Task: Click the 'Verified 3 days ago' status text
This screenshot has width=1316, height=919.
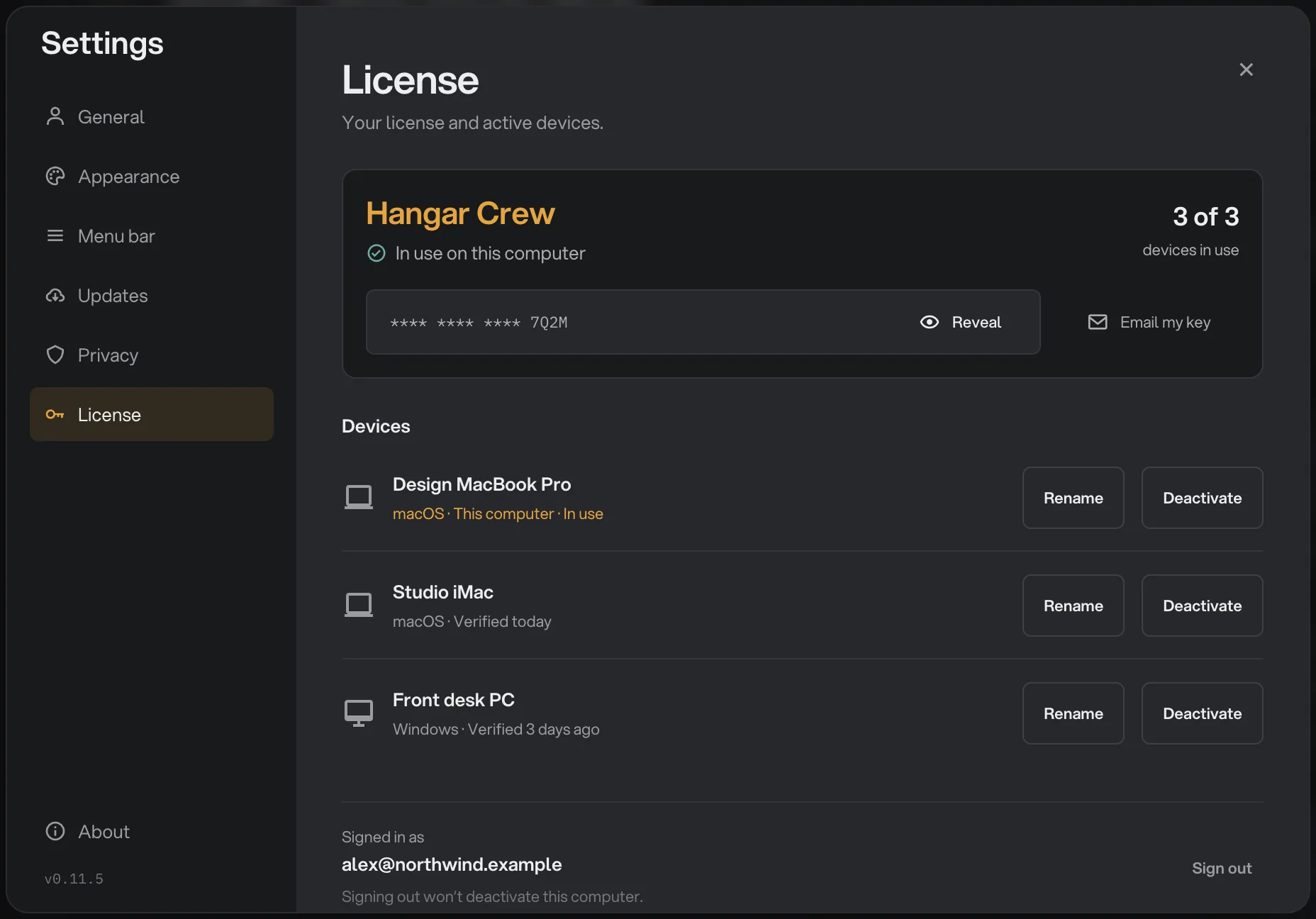Action: tap(534, 729)
